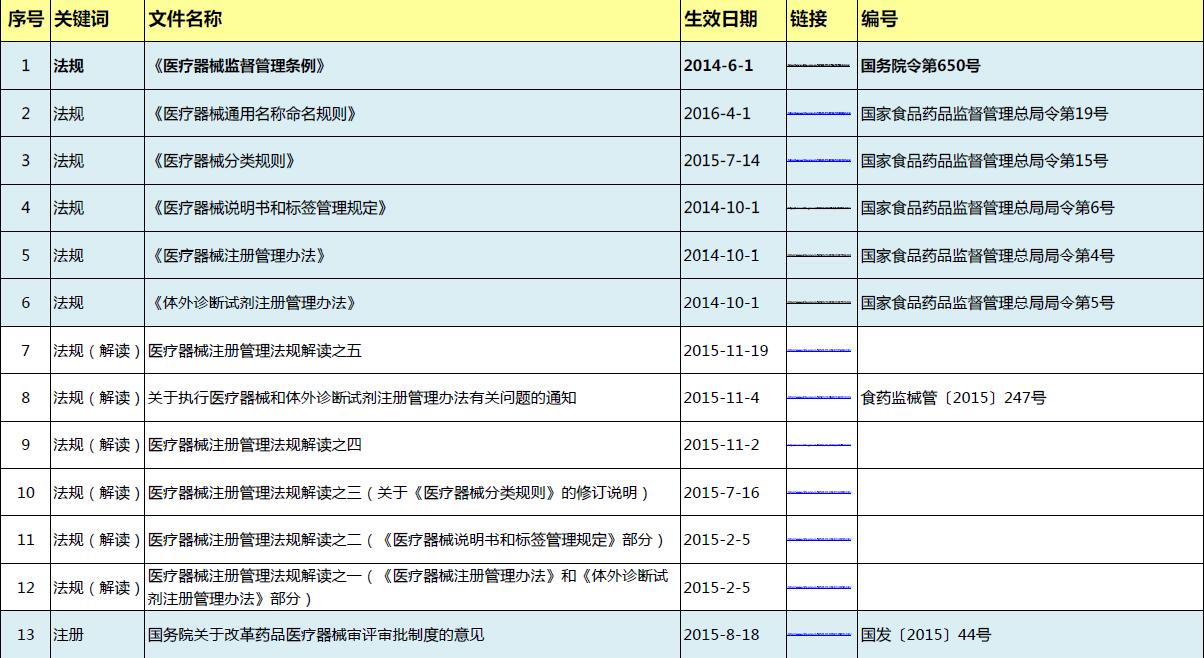Select the 文件名称 column header cell
This screenshot has width=1204, height=658.
(x=412, y=20)
